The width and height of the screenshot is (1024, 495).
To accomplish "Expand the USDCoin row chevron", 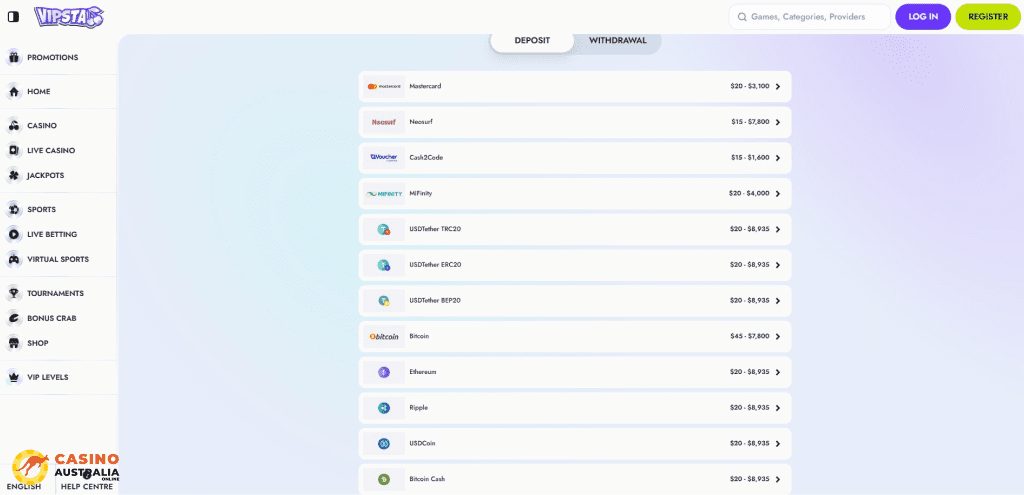I will pyautogui.click(x=778, y=443).
